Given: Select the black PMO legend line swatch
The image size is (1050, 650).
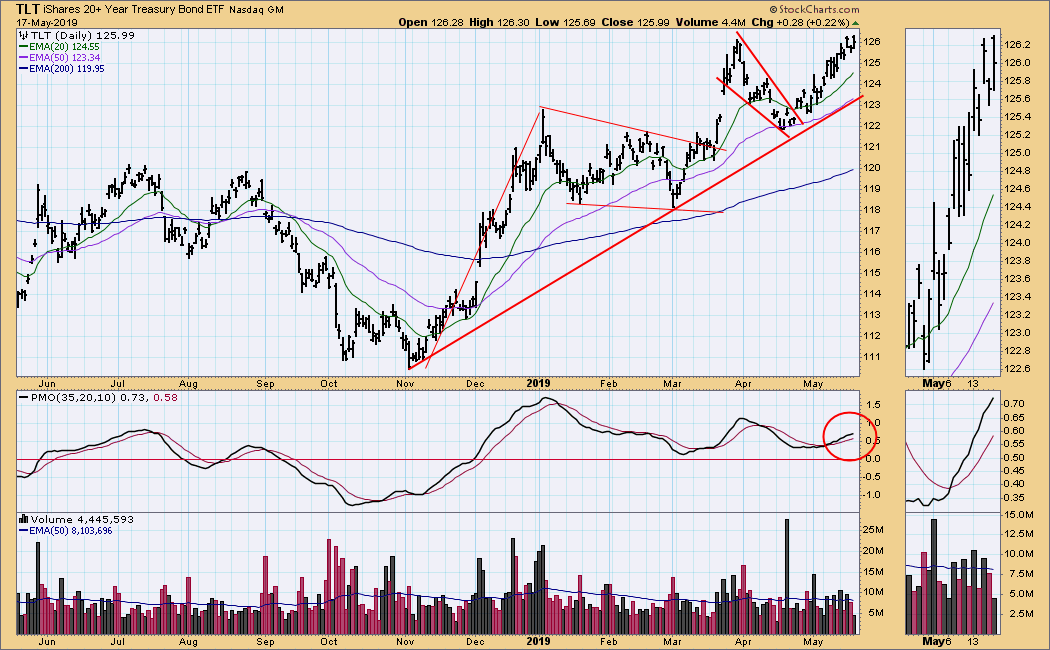Looking at the screenshot, I should (x=23, y=398).
